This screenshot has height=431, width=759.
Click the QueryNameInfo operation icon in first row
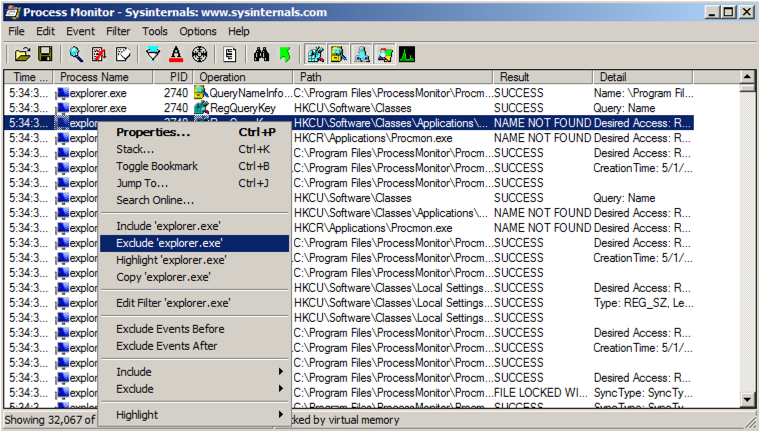201,92
